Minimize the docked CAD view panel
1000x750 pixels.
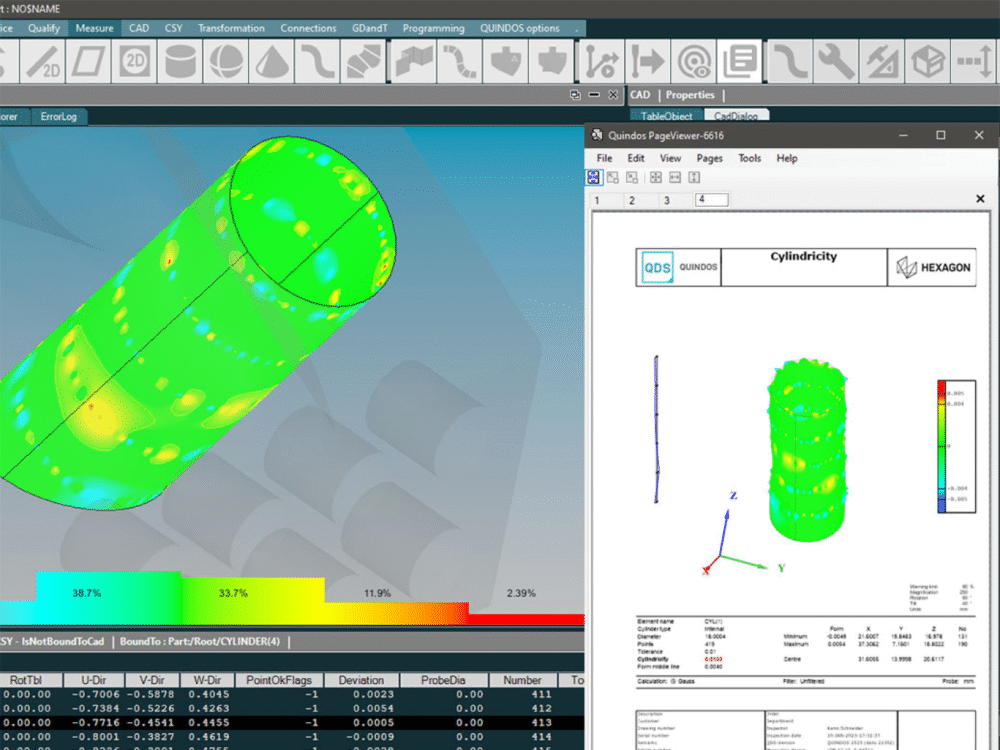[x=594, y=95]
